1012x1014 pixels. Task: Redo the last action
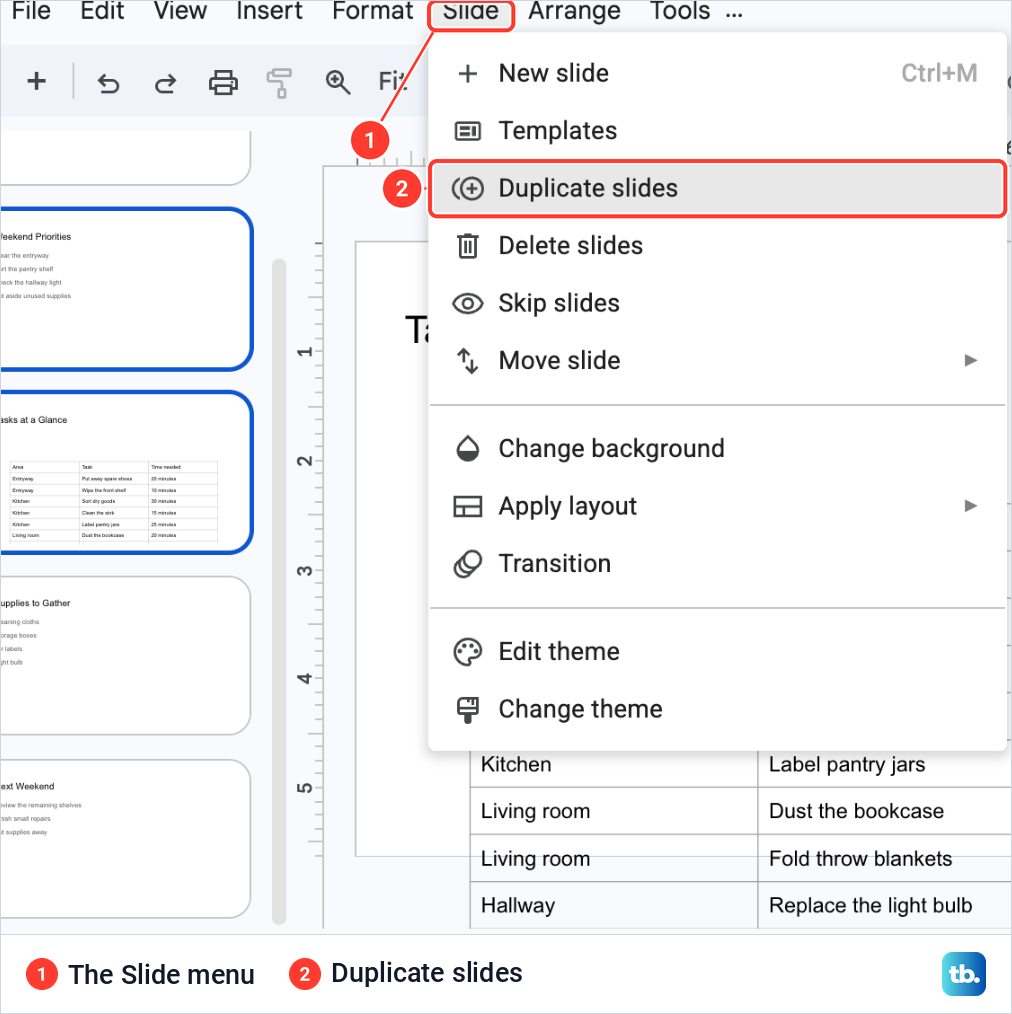166,83
